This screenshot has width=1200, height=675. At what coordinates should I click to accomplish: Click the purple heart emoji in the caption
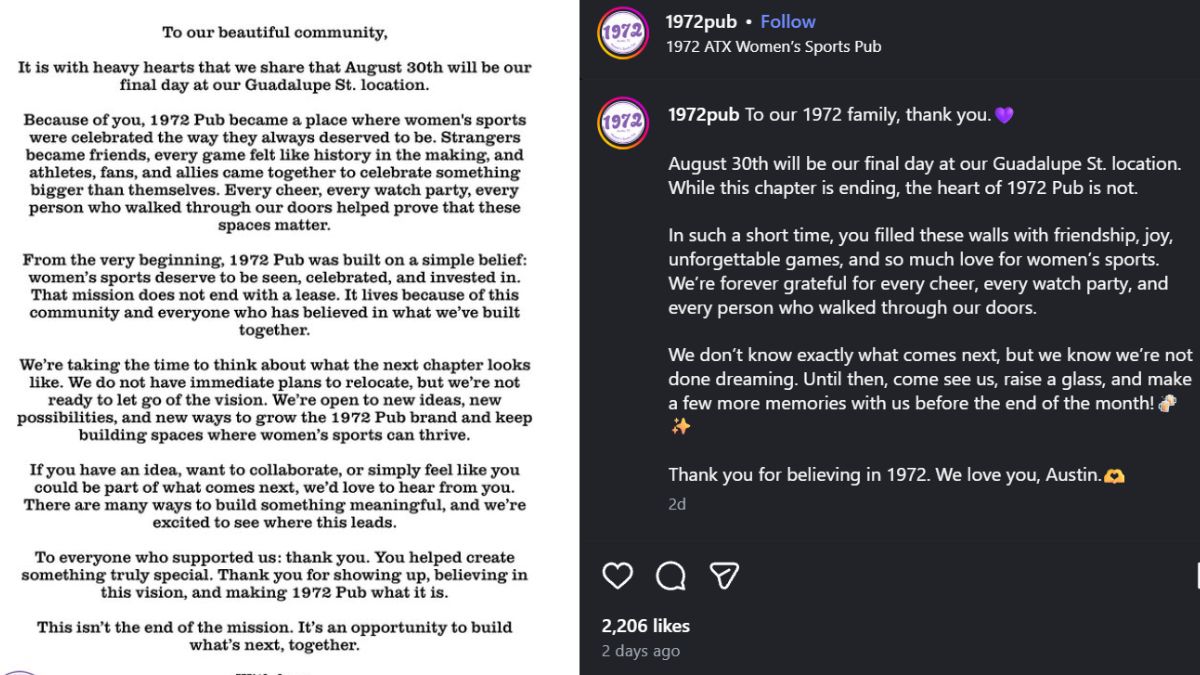[1004, 115]
